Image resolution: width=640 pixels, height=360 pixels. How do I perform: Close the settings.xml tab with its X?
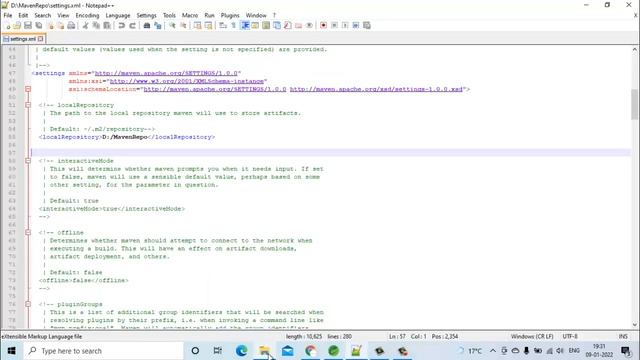tap(40, 39)
